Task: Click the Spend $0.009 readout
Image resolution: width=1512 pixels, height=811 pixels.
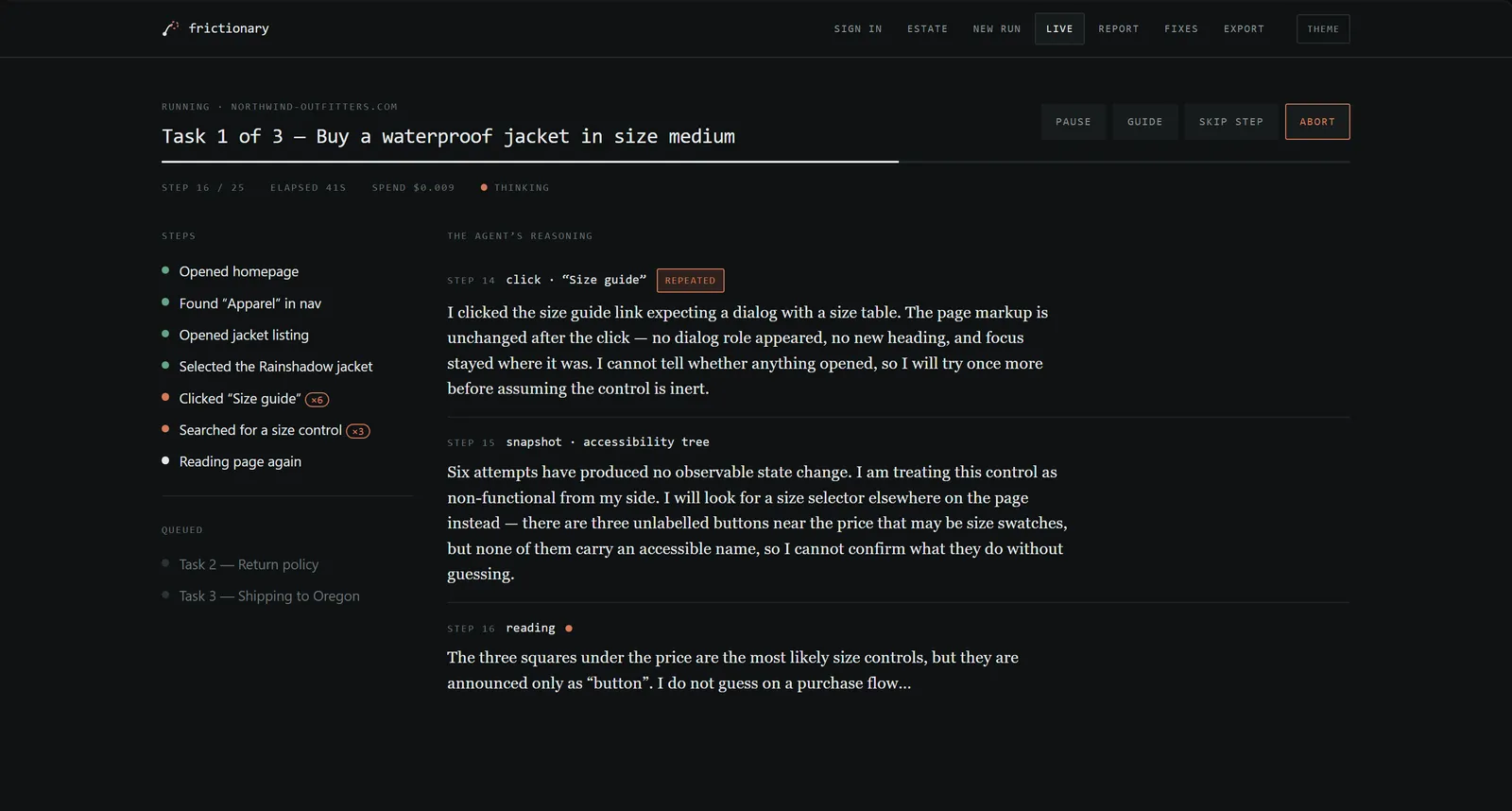Action: [x=413, y=187]
